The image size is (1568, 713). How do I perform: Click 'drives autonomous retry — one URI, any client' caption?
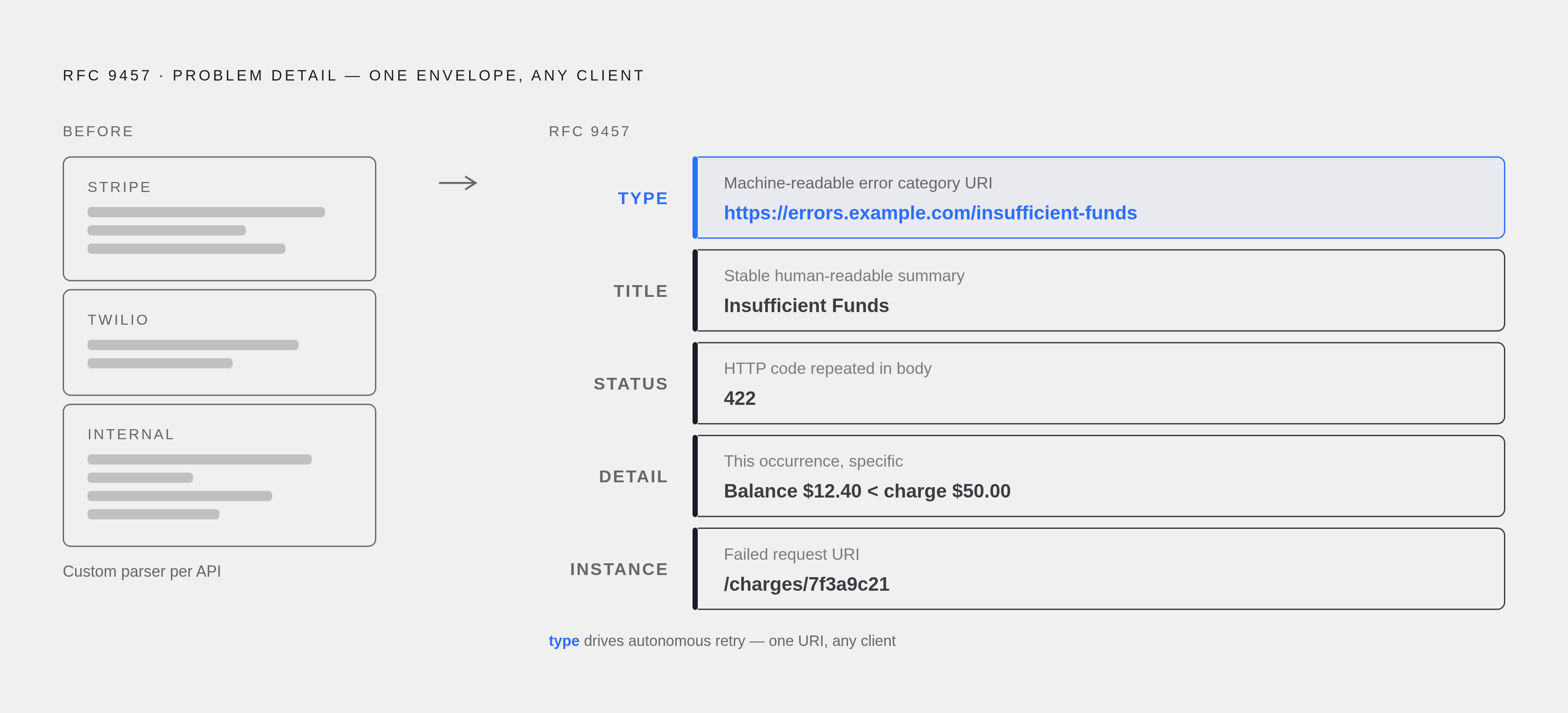click(x=740, y=641)
